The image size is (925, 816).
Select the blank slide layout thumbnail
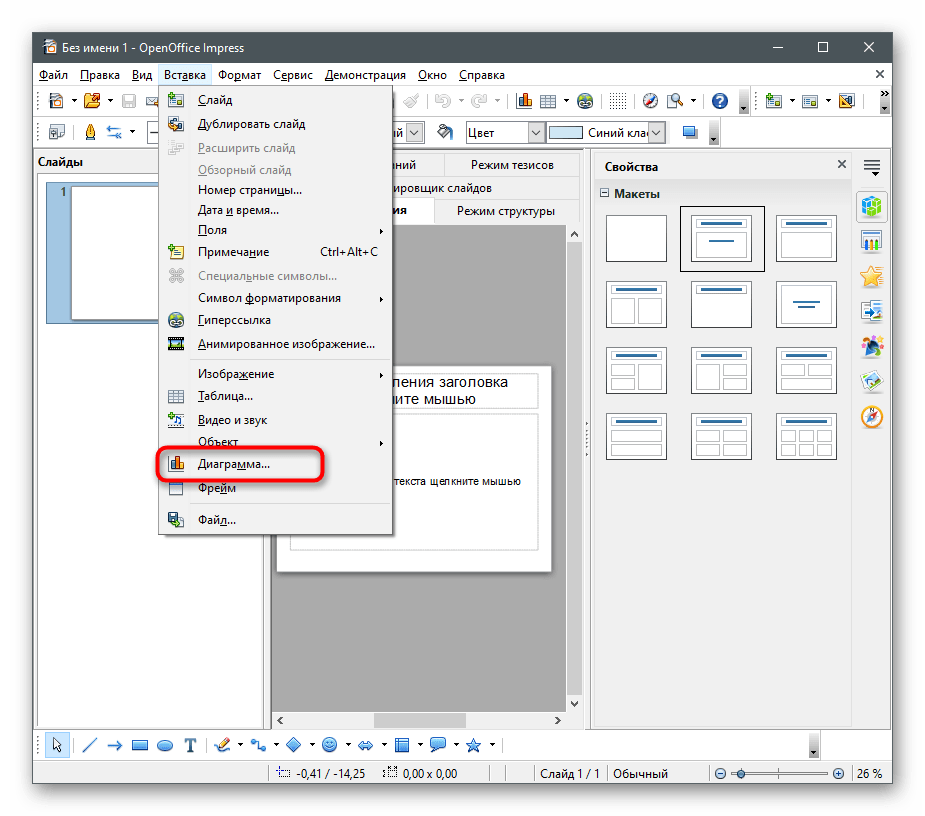point(636,238)
